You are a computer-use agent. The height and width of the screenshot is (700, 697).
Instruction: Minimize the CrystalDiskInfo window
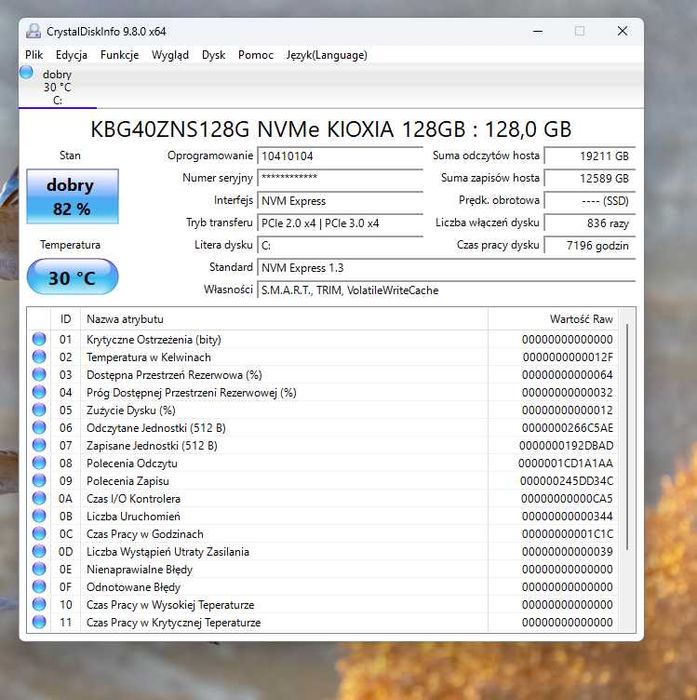[x=538, y=31]
